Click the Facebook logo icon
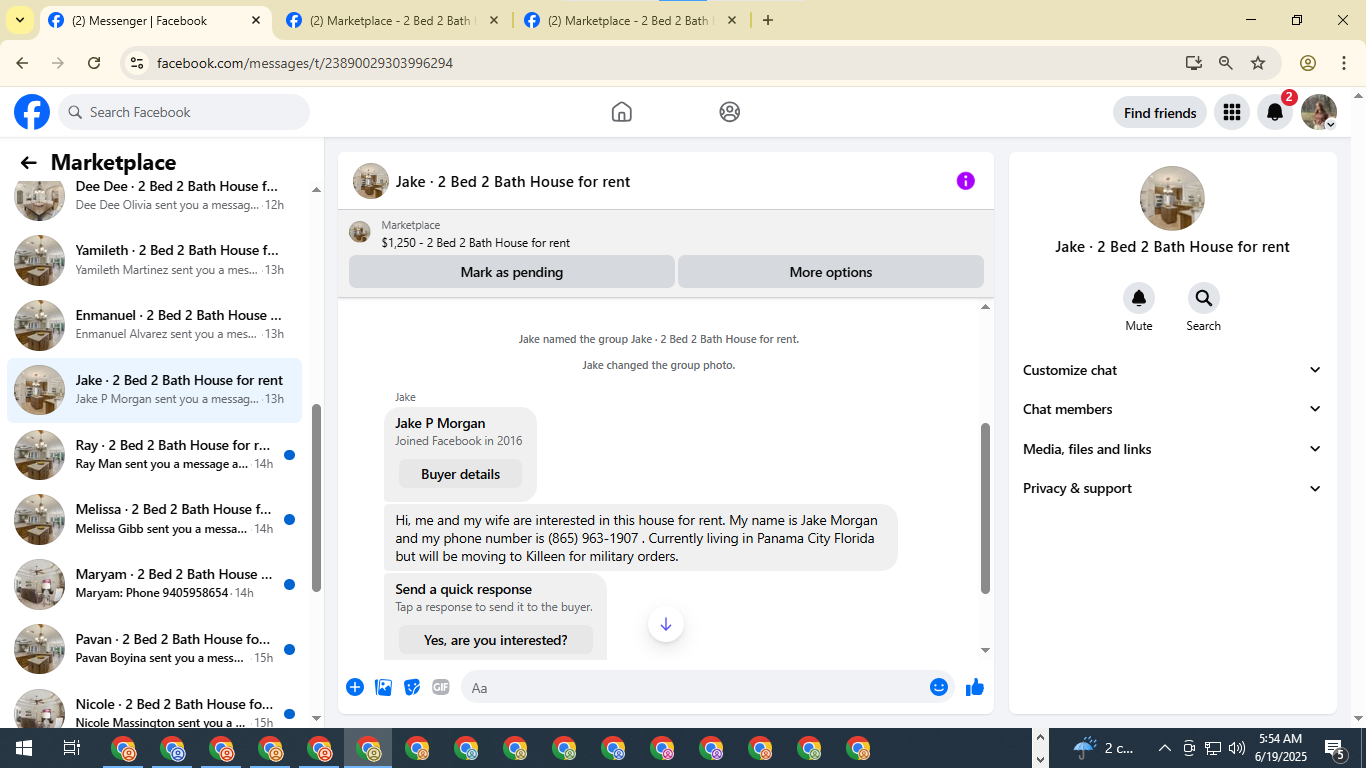Screen dimensions: 1366x768 [x=32, y=112]
